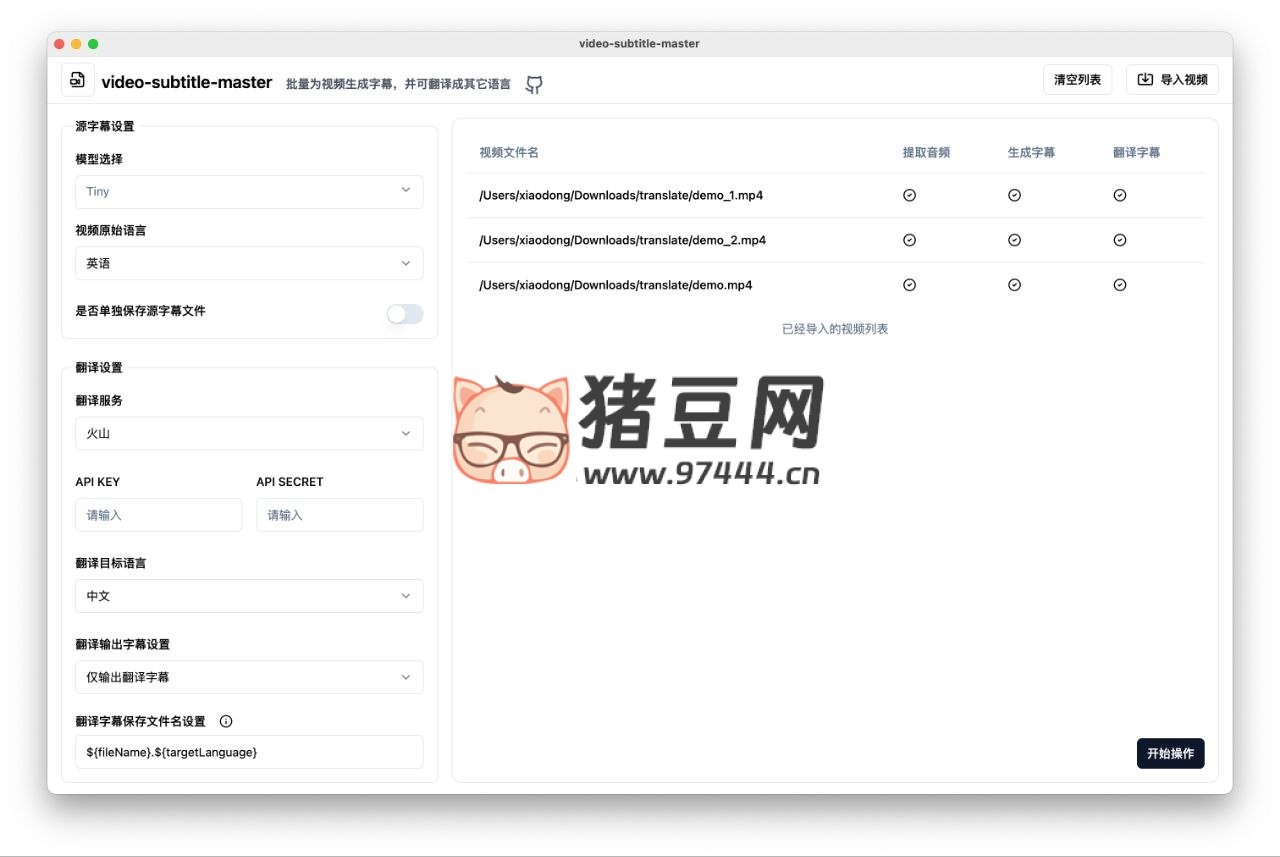
Task: Click the 清空列表 clear list button
Action: click(x=1077, y=80)
